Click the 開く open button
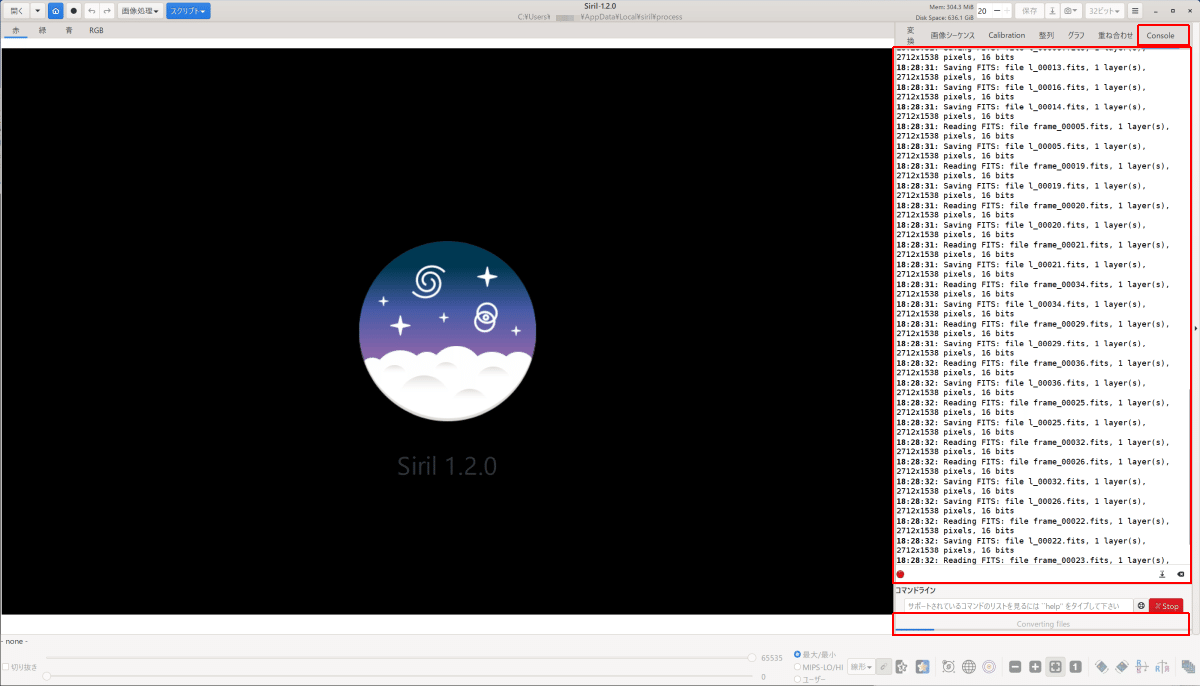The width and height of the screenshot is (1200, 686). pyautogui.click(x=16, y=11)
